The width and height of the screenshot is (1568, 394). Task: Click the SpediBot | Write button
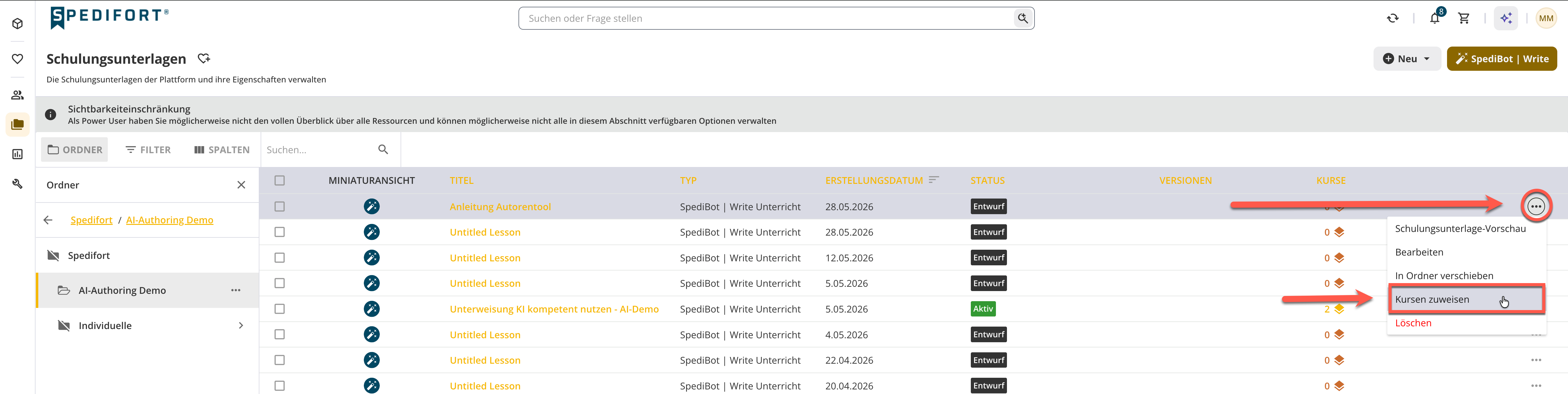pyautogui.click(x=1502, y=59)
